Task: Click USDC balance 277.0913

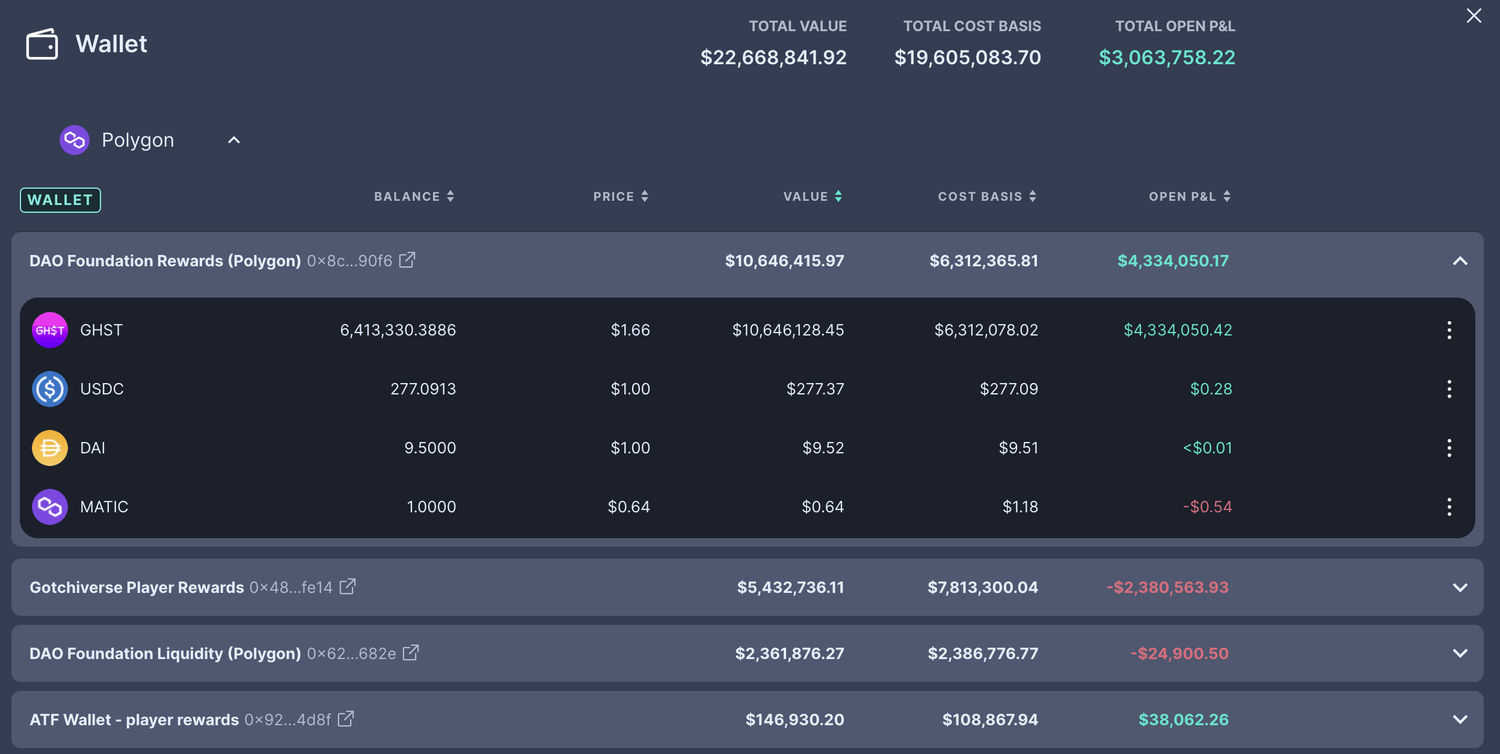Action: tap(423, 389)
